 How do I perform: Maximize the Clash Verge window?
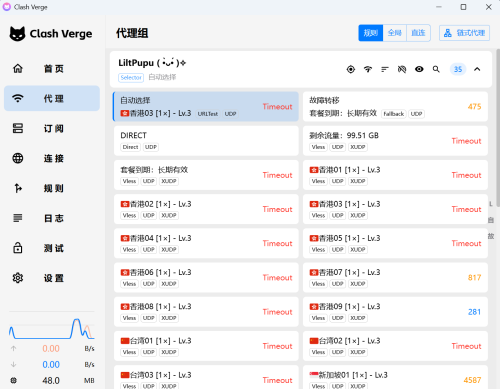click(463, 7)
